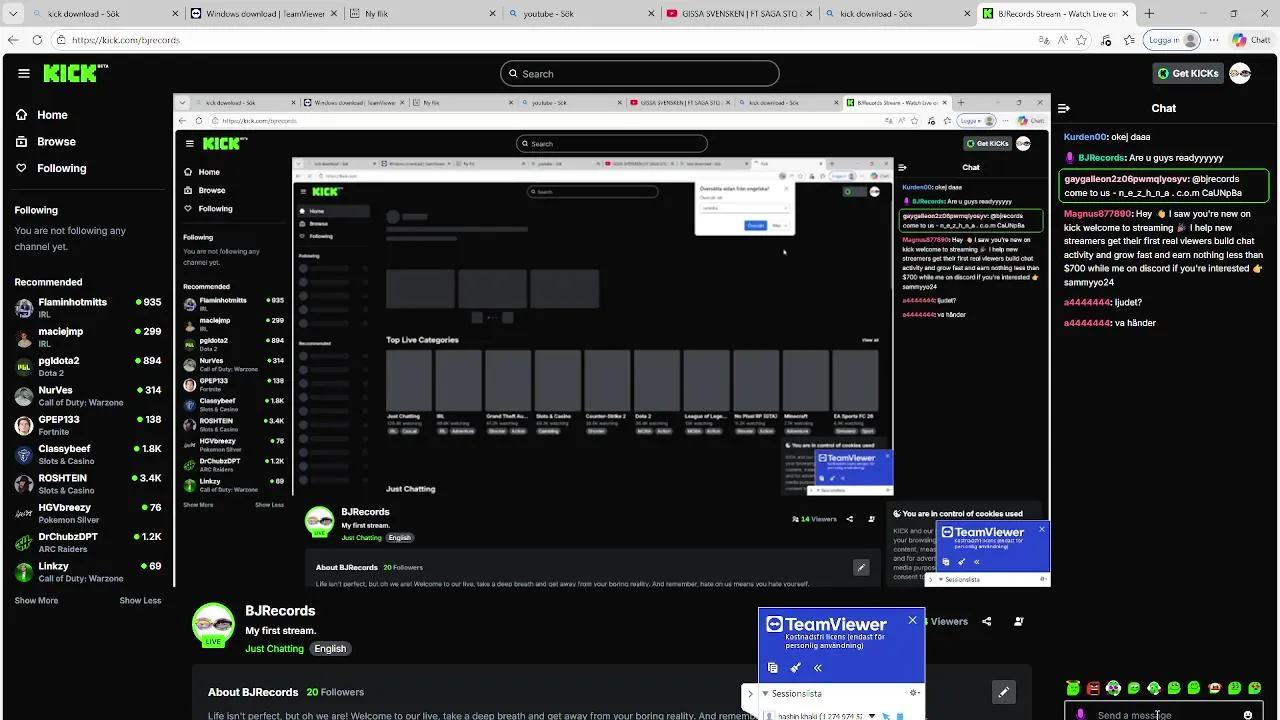Open ROSHTEIN channel in main Recommended list

88,484
